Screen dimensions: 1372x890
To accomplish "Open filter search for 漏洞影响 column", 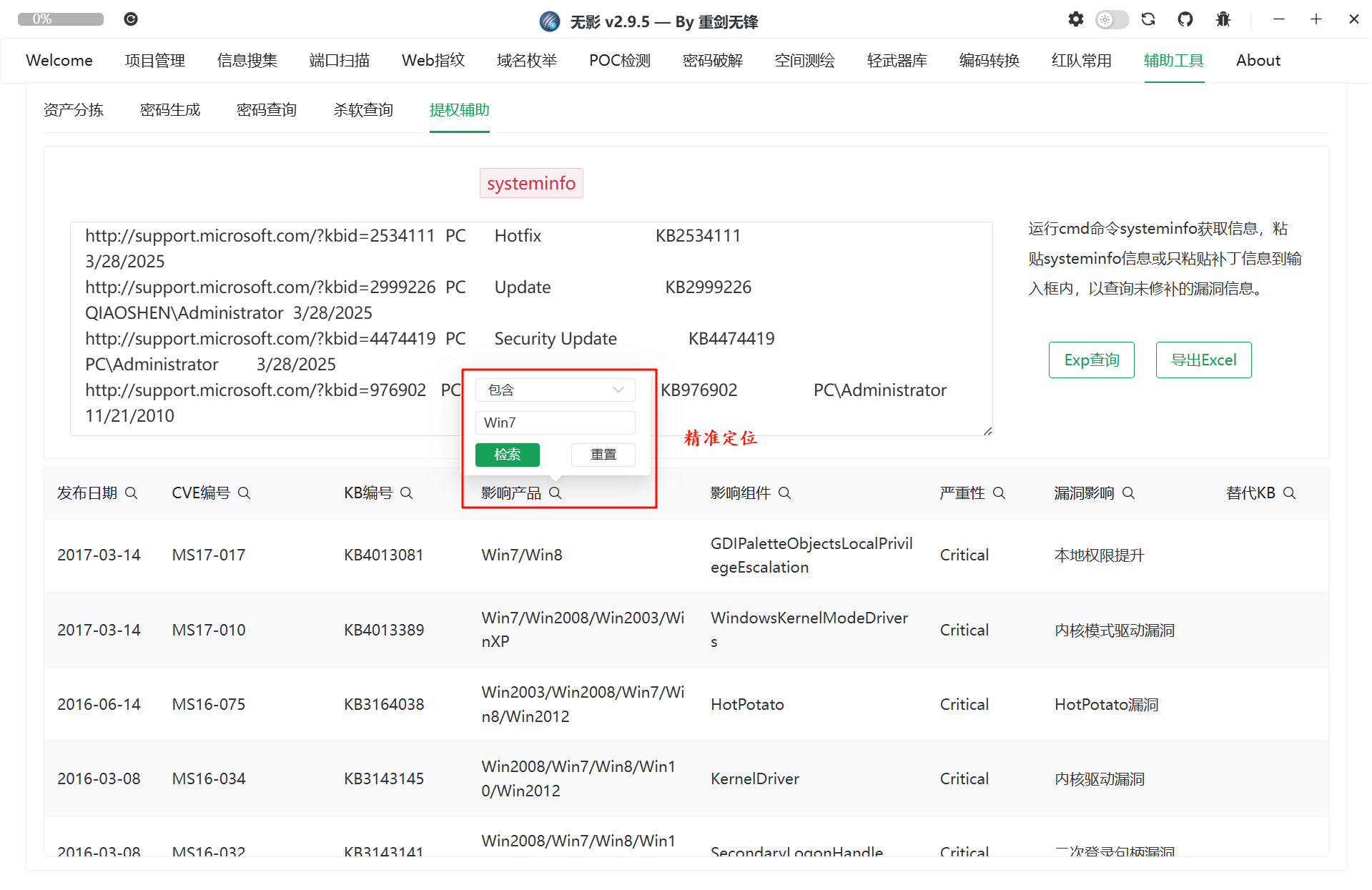I will coord(1129,493).
